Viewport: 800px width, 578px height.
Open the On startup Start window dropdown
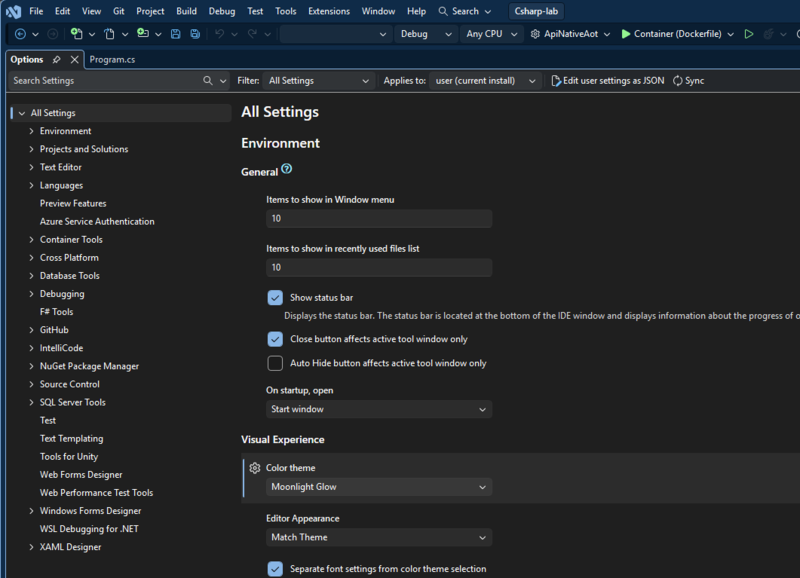pos(379,409)
